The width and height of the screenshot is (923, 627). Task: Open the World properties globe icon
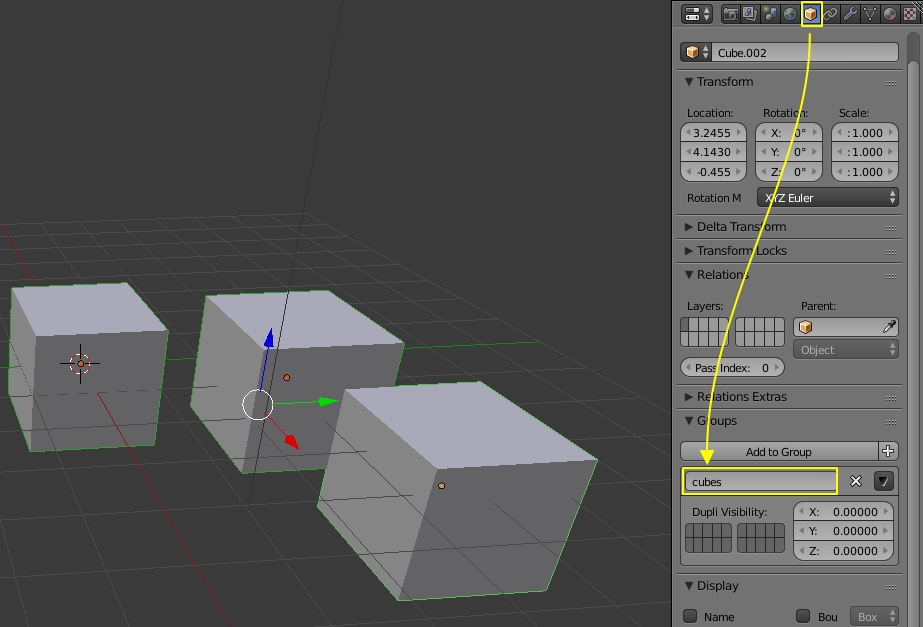(x=788, y=13)
